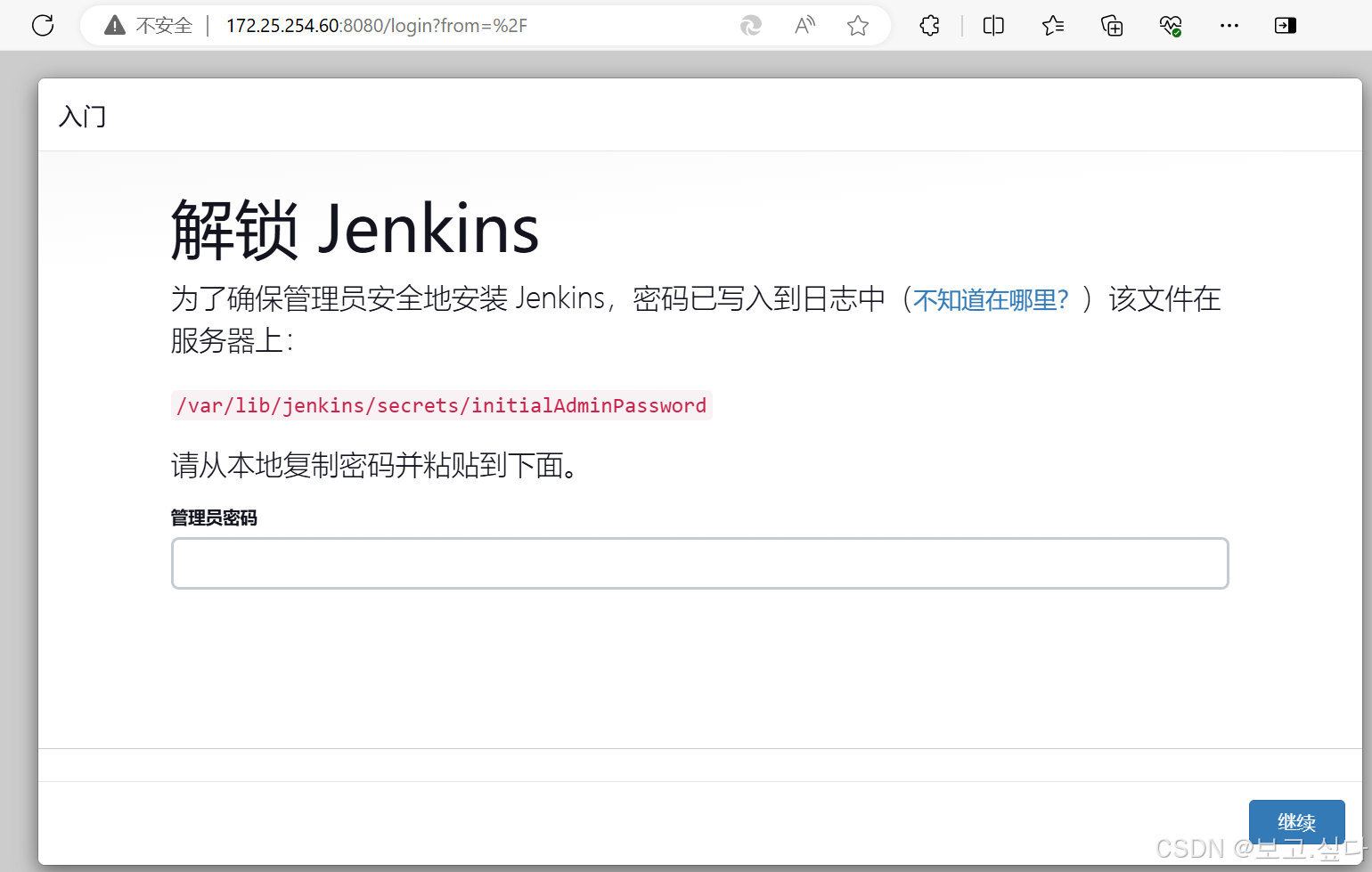Click the not-secure warning triangle icon
This screenshot has height=872, width=1372.
(x=115, y=25)
